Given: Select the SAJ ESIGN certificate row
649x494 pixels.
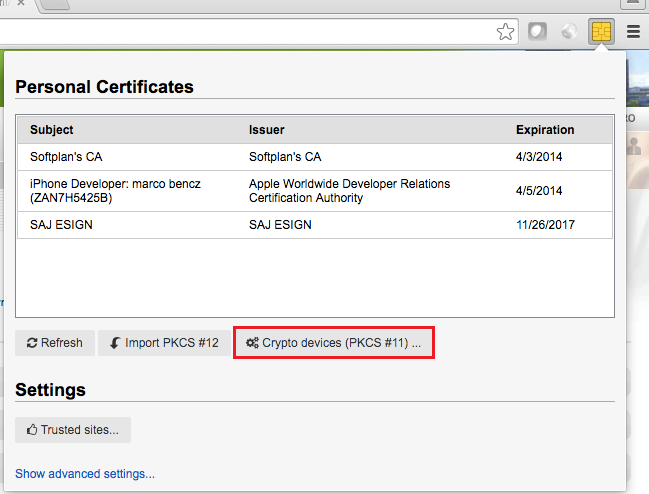Looking at the screenshot, I should coord(61,225).
